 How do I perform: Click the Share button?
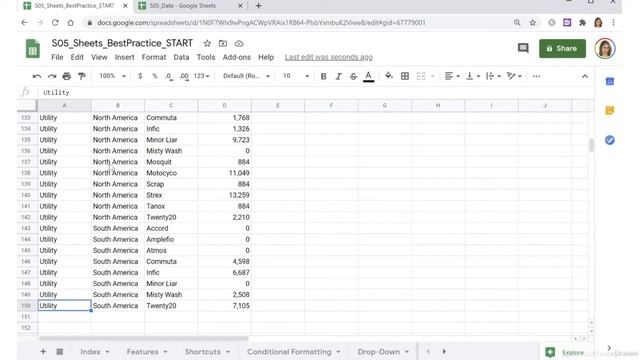pyautogui.click(x=562, y=48)
